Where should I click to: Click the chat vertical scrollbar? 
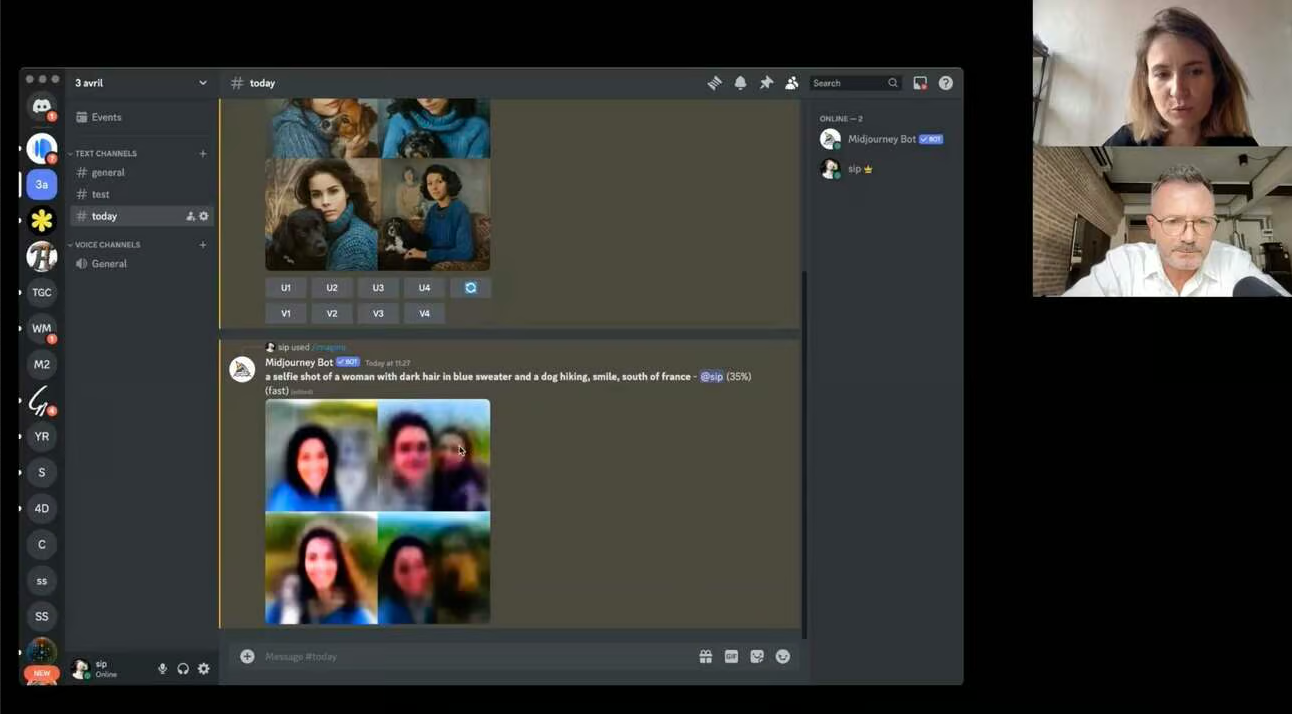[x=803, y=450]
